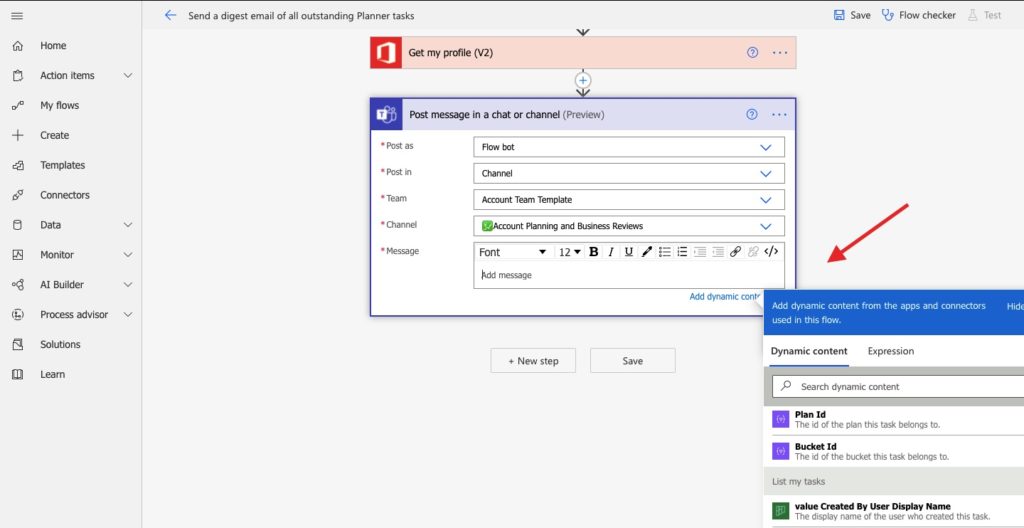
Task: Insert a bulleted list
Action: [x=664, y=252]
